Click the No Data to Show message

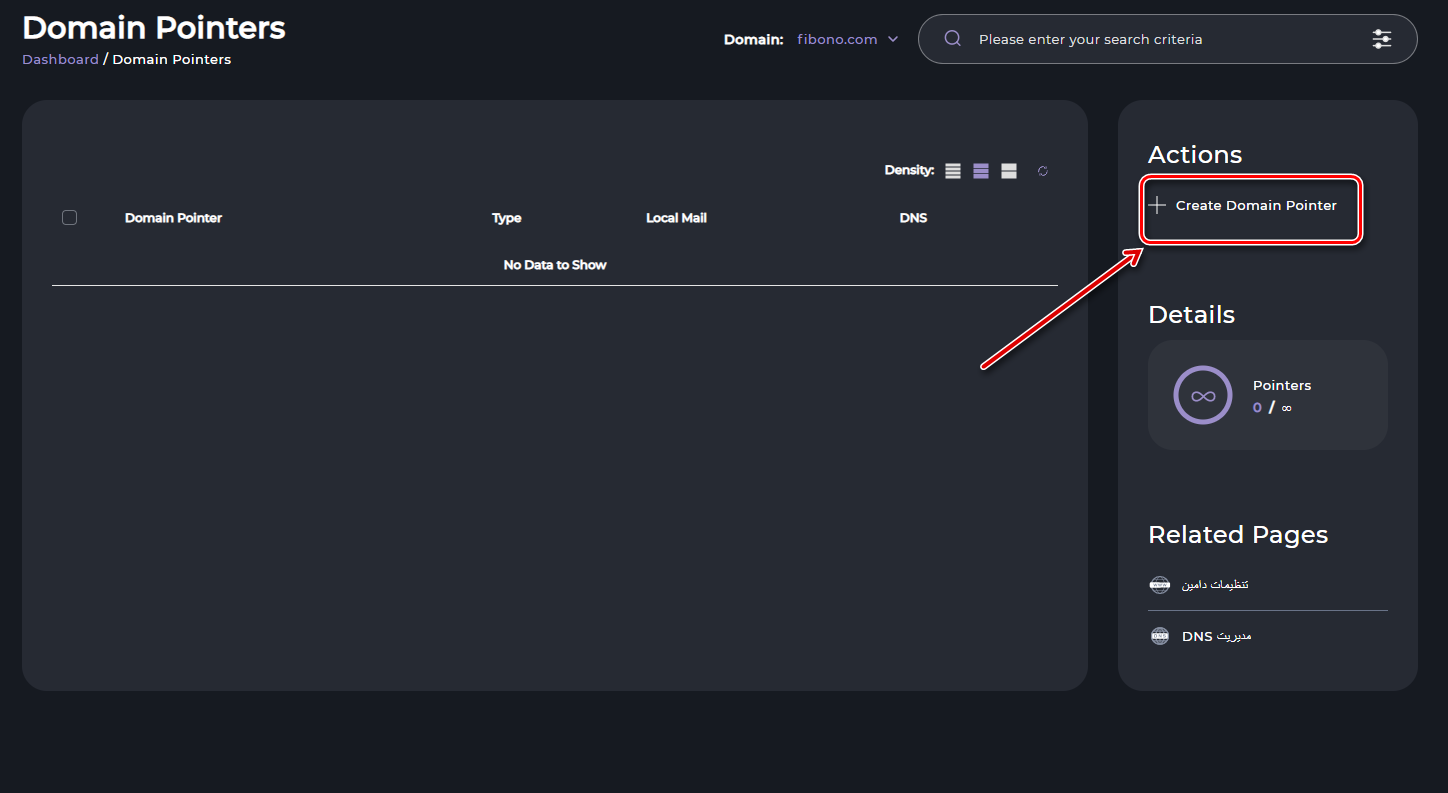pyautogui.click(x=555, y=265)
